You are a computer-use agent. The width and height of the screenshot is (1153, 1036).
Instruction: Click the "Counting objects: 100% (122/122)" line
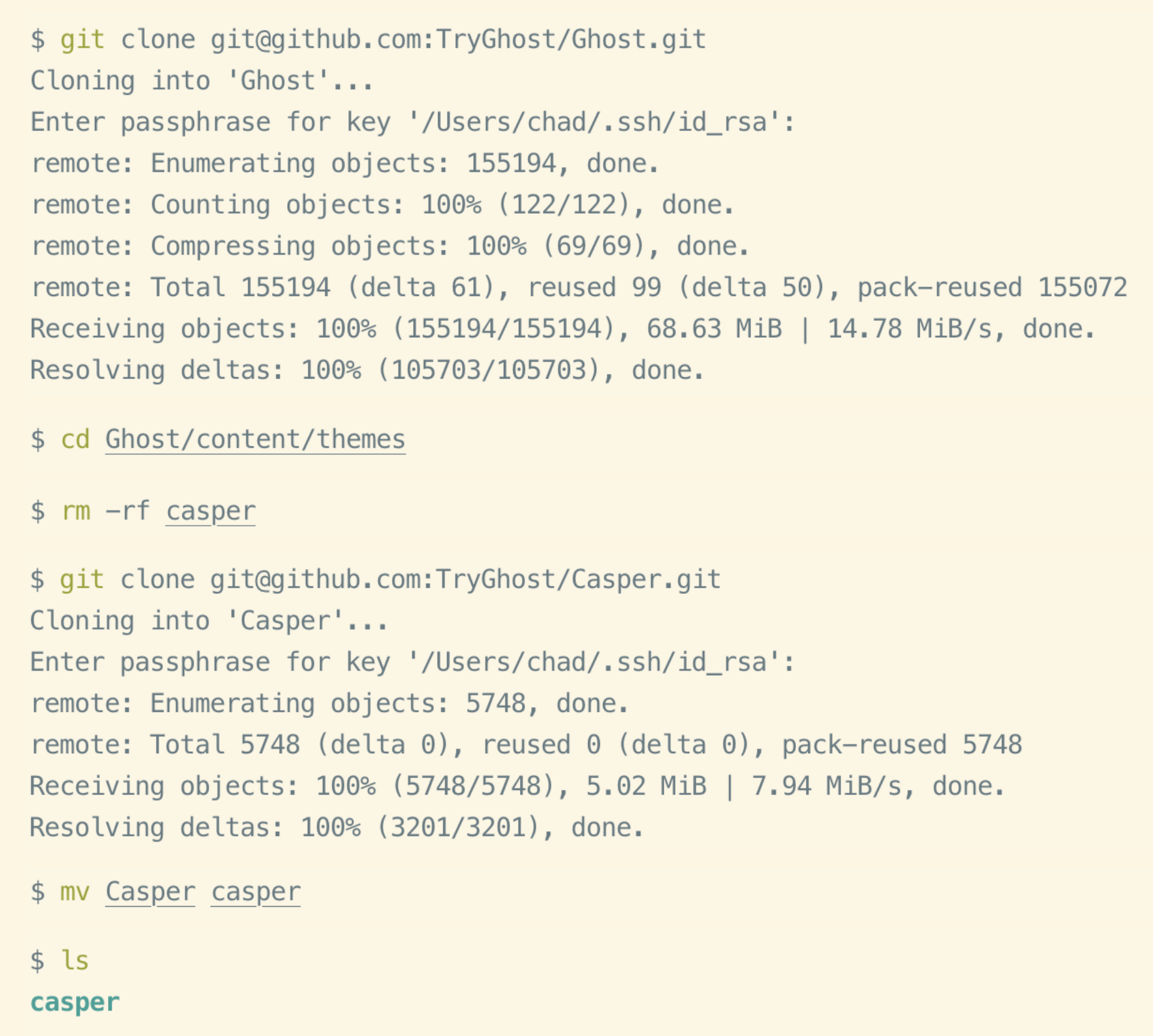(383, 205)
